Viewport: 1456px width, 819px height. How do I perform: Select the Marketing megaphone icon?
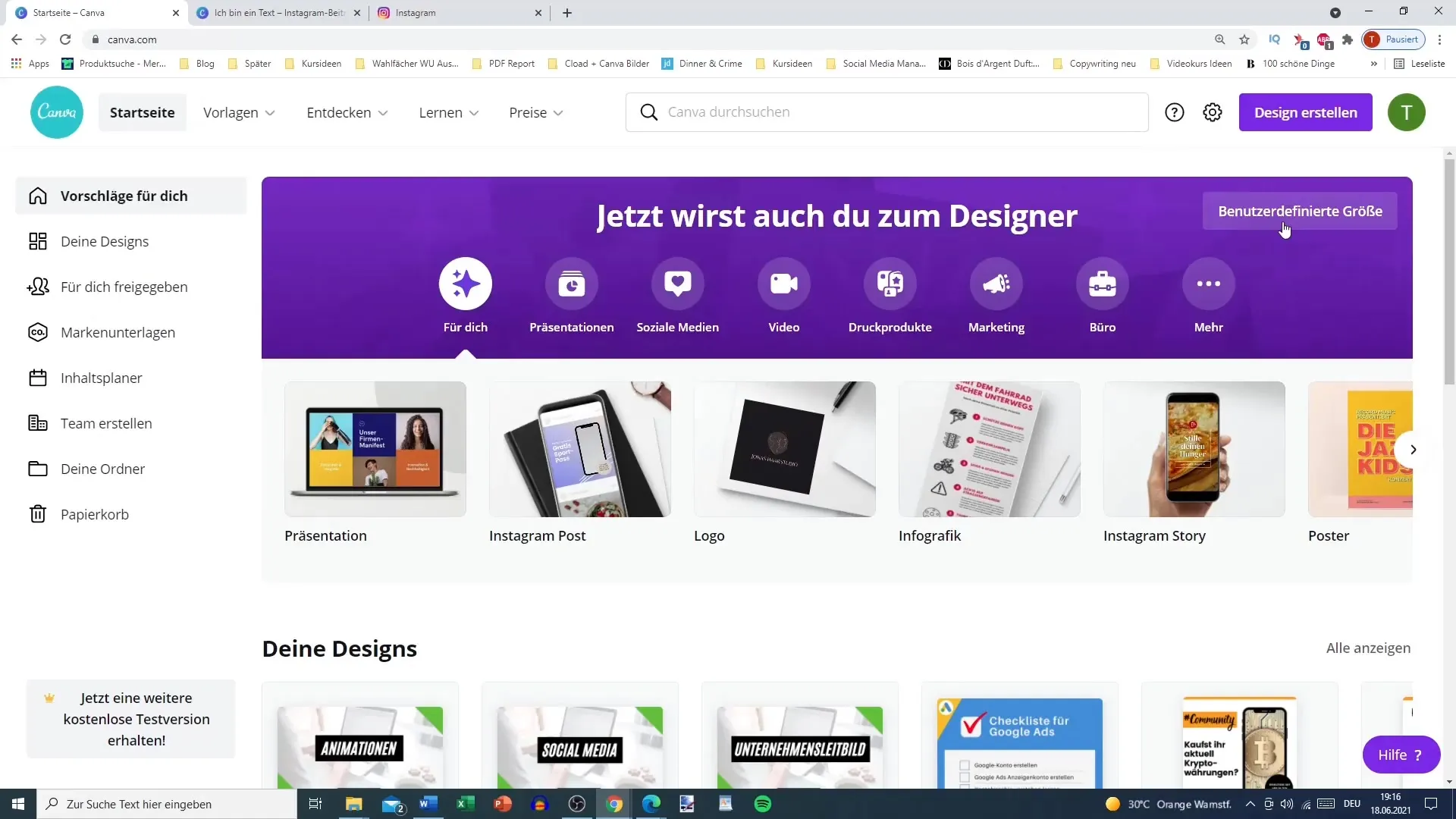click(x=996, y=284)
